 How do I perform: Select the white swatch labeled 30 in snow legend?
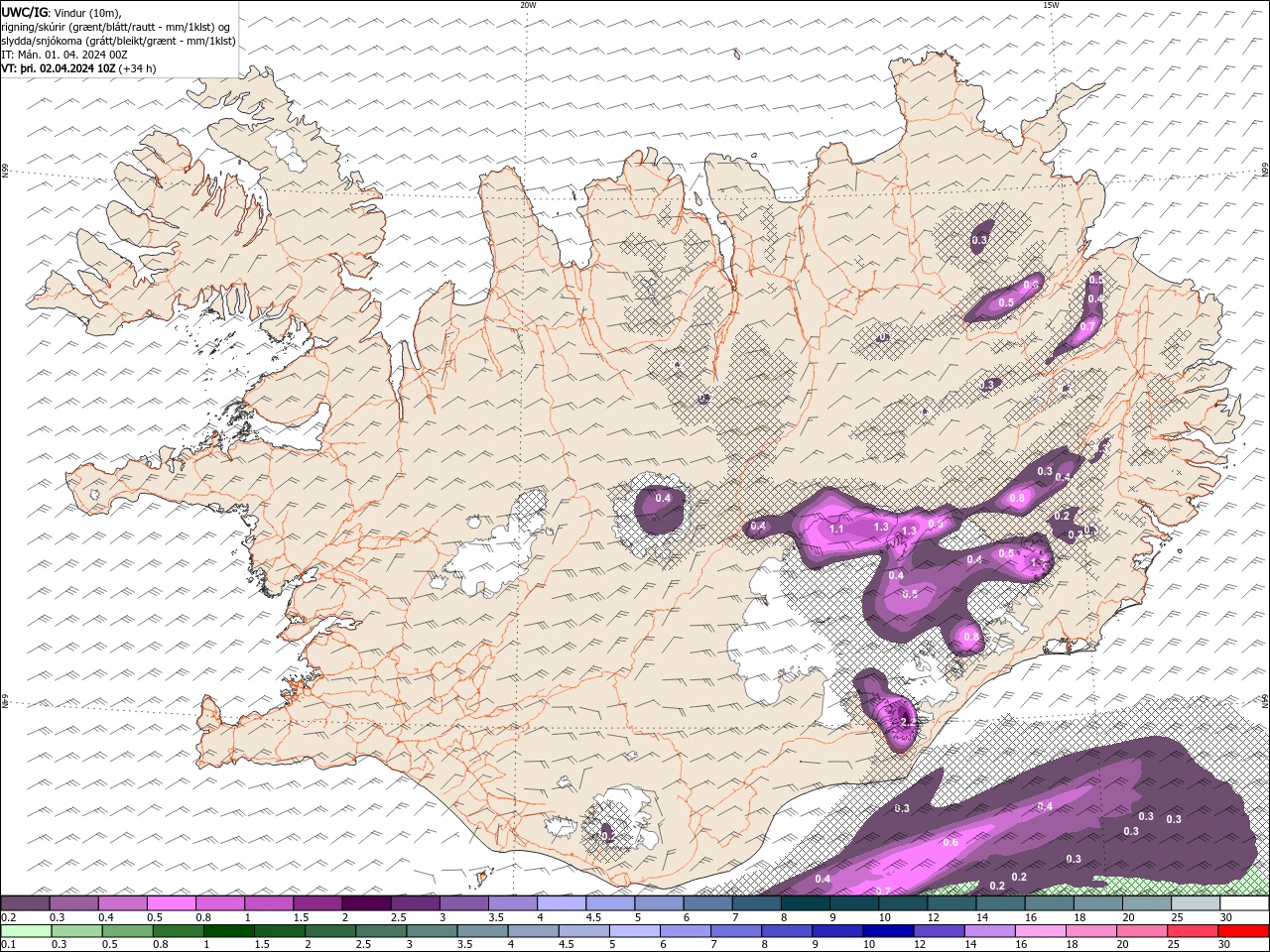point(1244,902)
